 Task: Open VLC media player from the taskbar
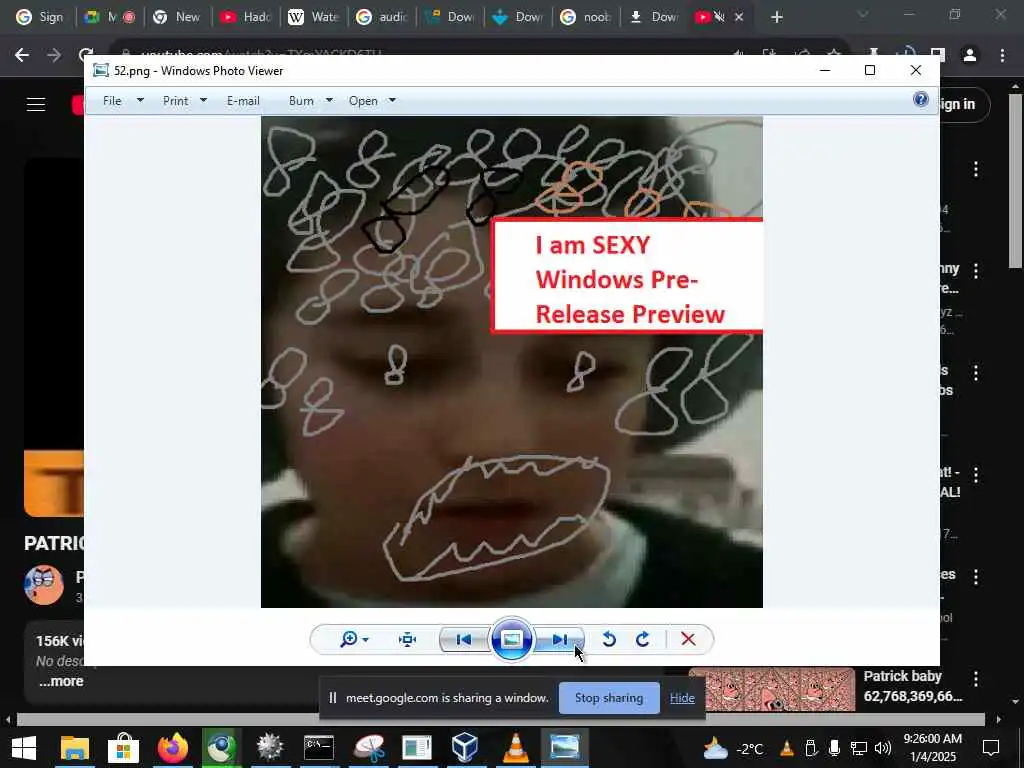pyautogui.click(x=515, y=748)
